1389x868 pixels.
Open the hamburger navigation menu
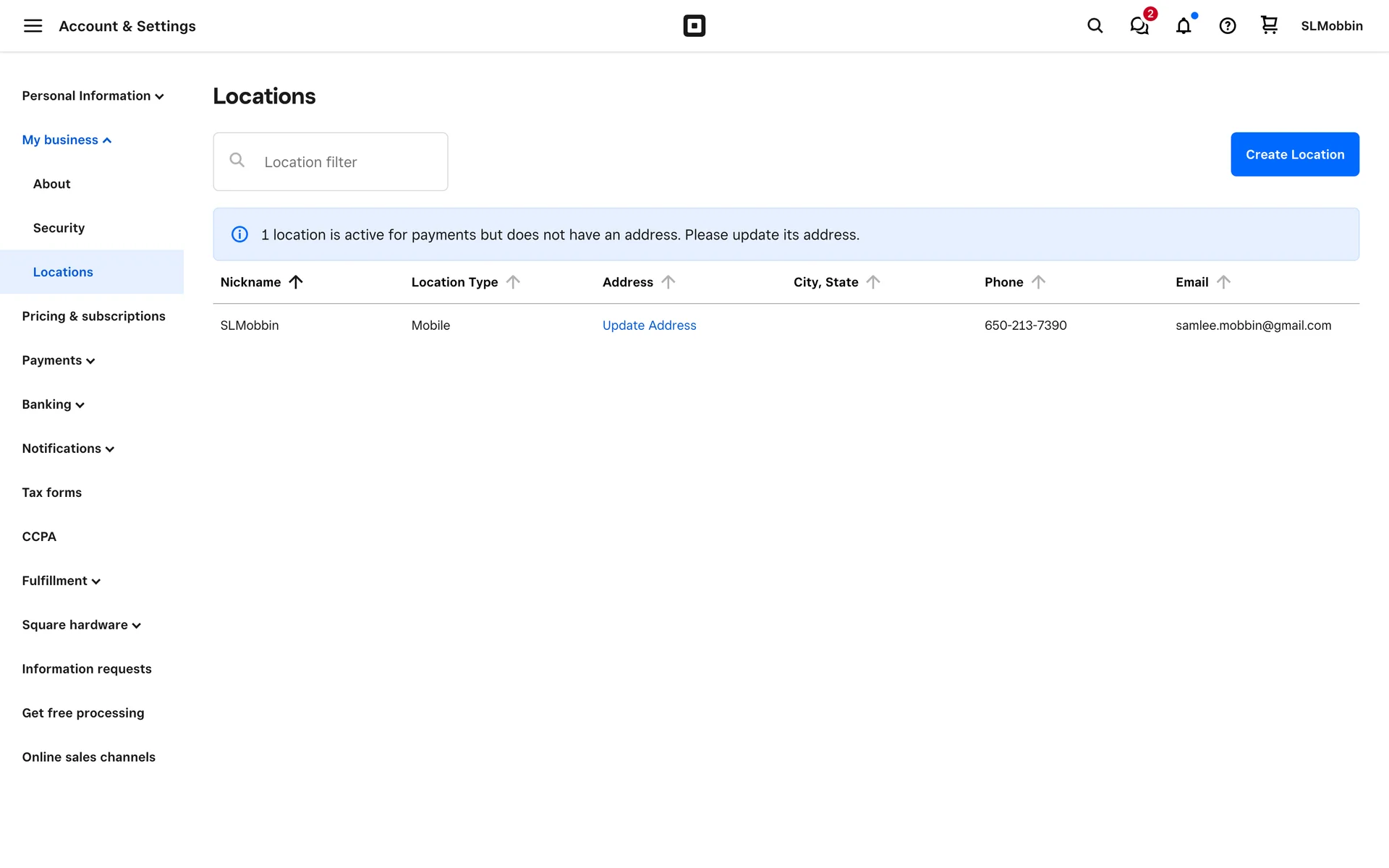pos(33,26)
